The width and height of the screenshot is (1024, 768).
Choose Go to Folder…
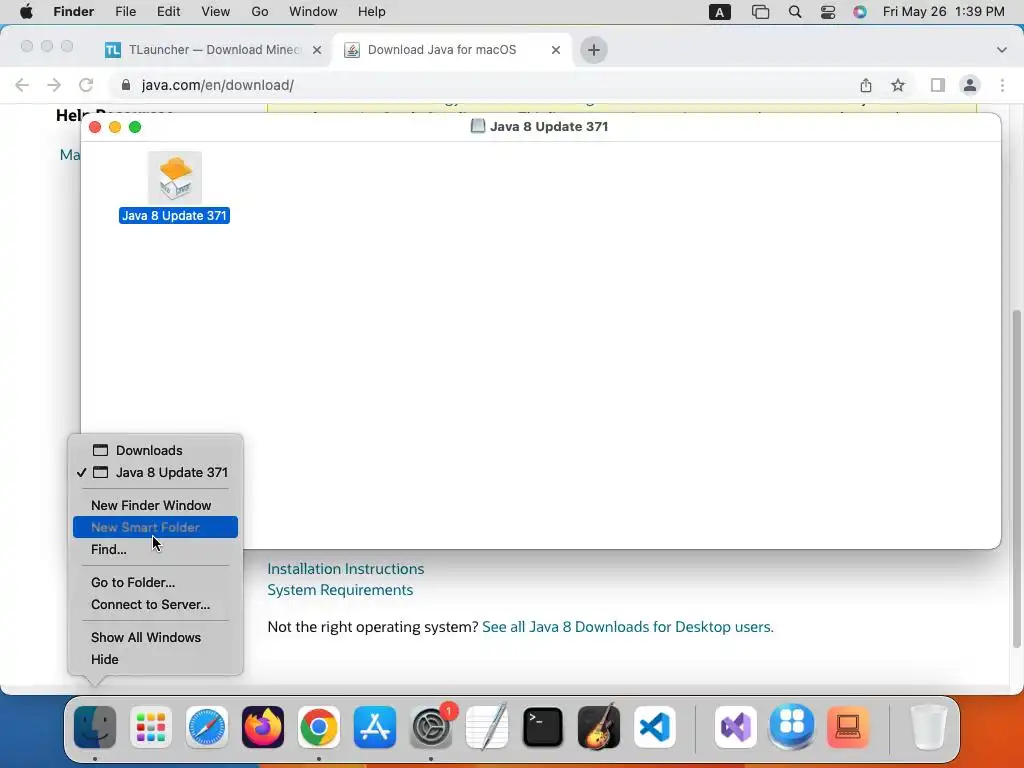155,583
